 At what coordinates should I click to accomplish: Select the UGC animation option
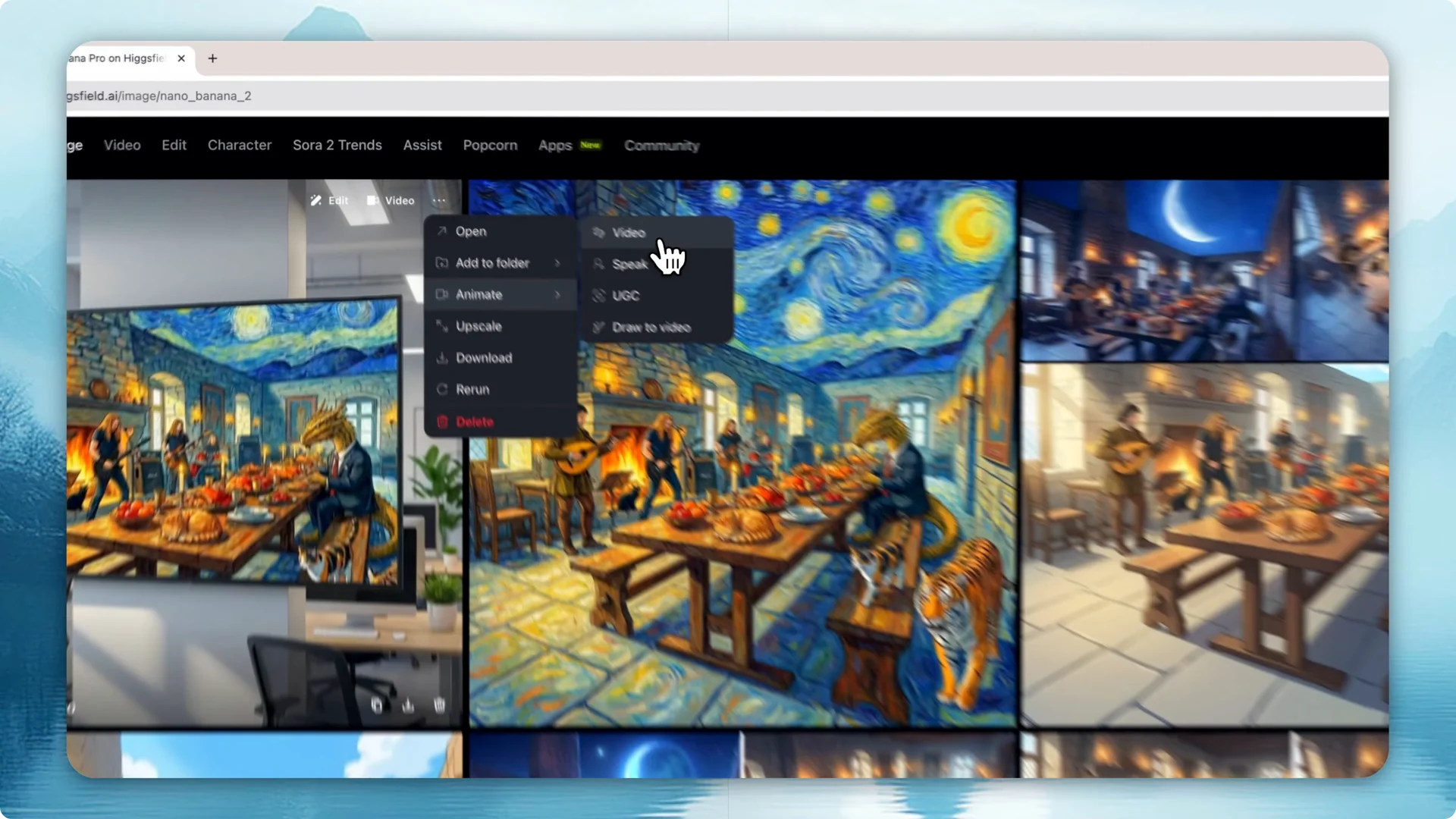[625, 296]
